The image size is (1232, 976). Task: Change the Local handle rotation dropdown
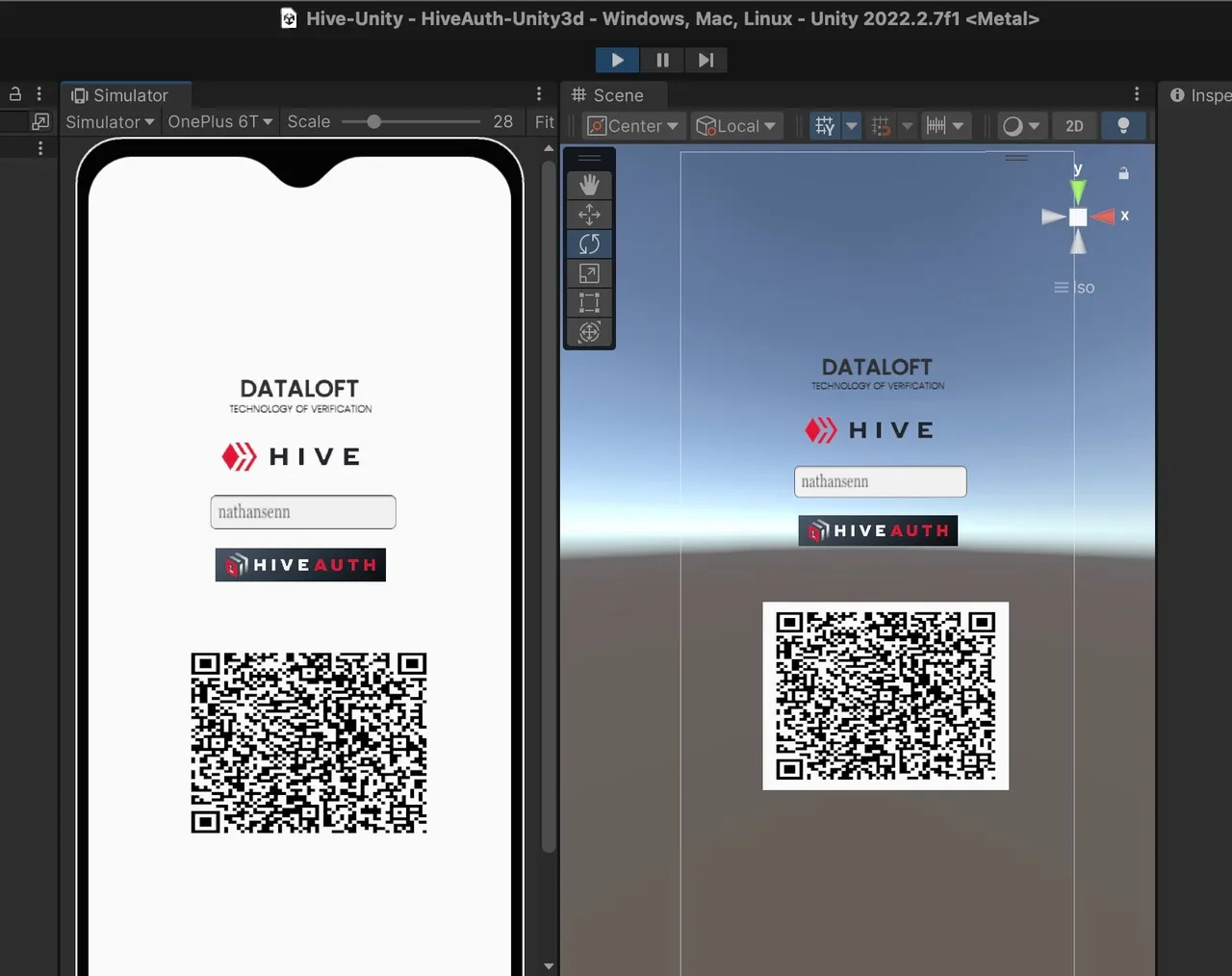(x=736, y=126)
